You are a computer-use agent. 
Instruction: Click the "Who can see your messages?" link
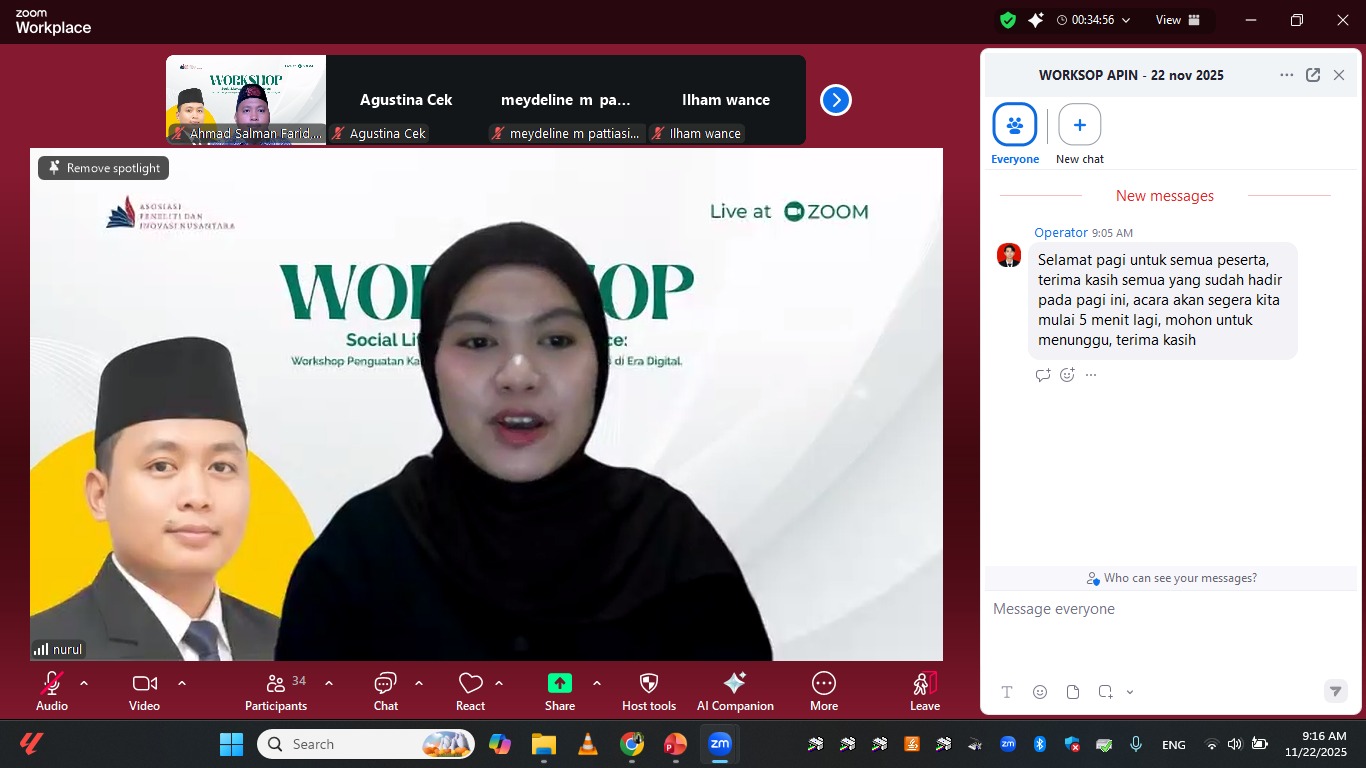tap(1171, 578)
